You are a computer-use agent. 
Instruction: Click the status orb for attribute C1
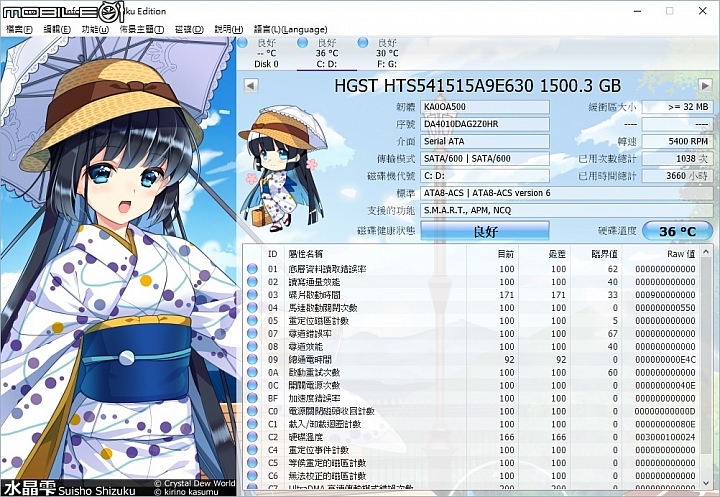[252, 424]
